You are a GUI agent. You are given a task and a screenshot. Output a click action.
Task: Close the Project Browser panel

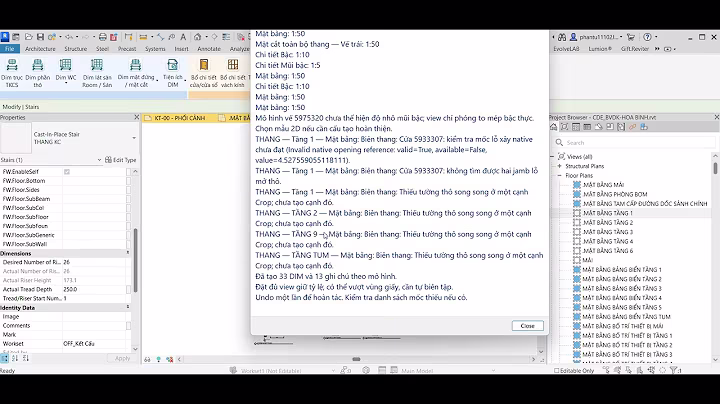pyautogui.click(x=716, y=118)
